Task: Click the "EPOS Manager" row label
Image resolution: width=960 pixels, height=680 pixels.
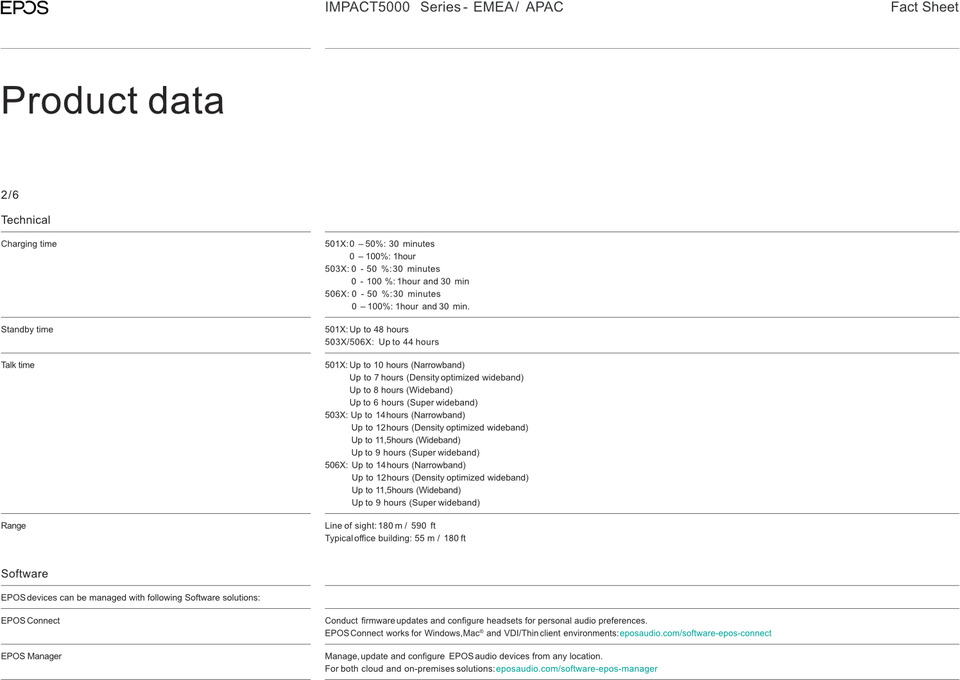Action: click(x=31, y=656)
